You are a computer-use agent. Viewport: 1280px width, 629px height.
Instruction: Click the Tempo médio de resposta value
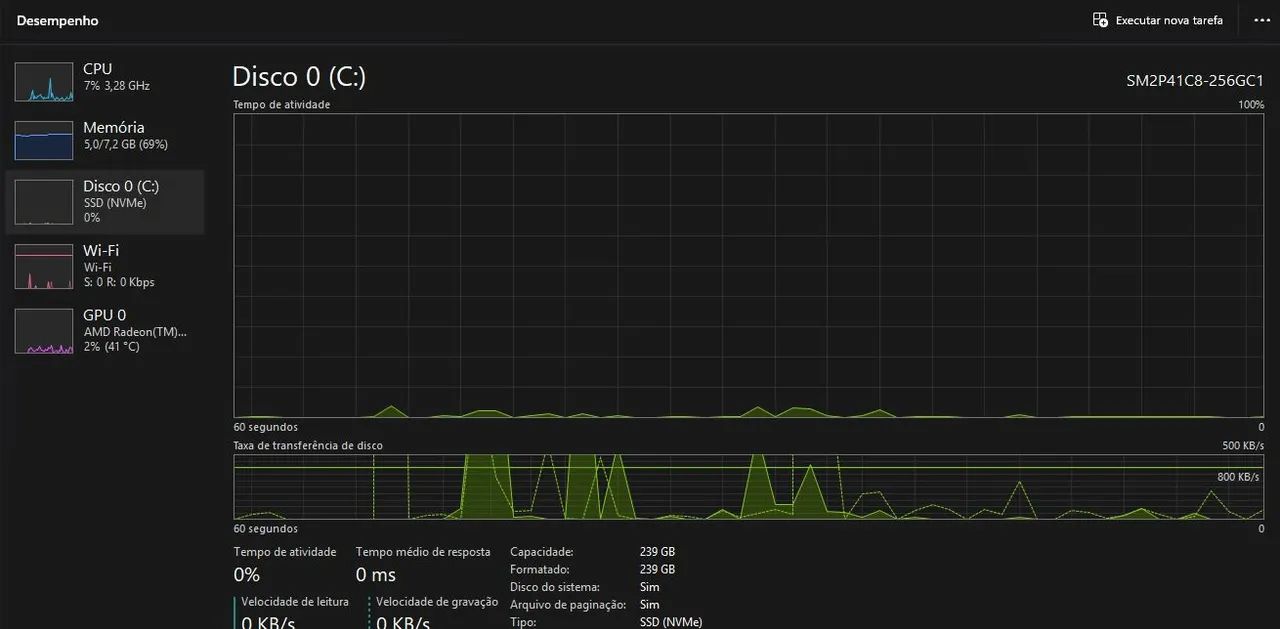[x=376, y=575]
